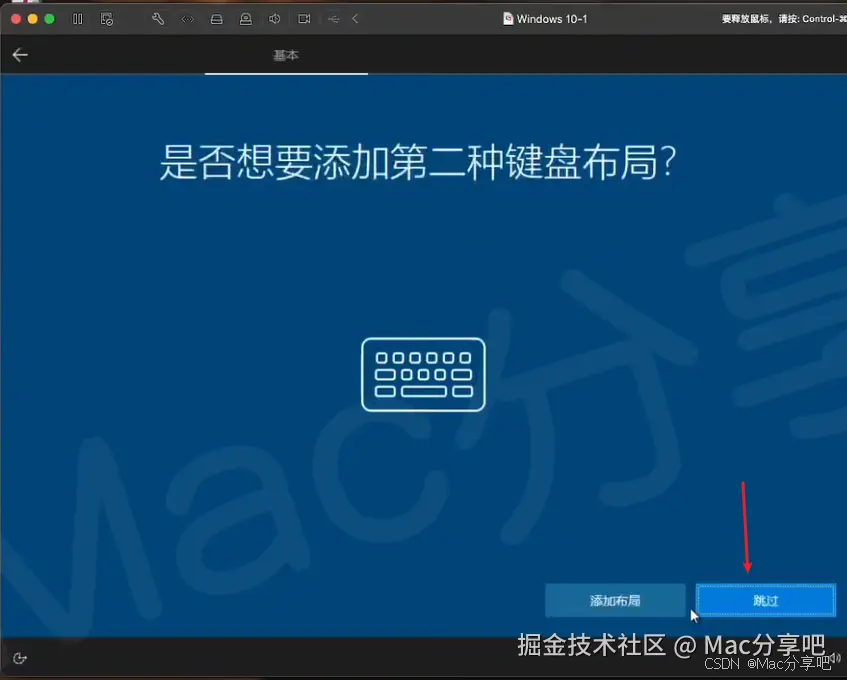Click the Windows 10-1 title in the title bar
The width and height of the screenshot is (847, 680).
pyautogui.click(x=545, y=18)
